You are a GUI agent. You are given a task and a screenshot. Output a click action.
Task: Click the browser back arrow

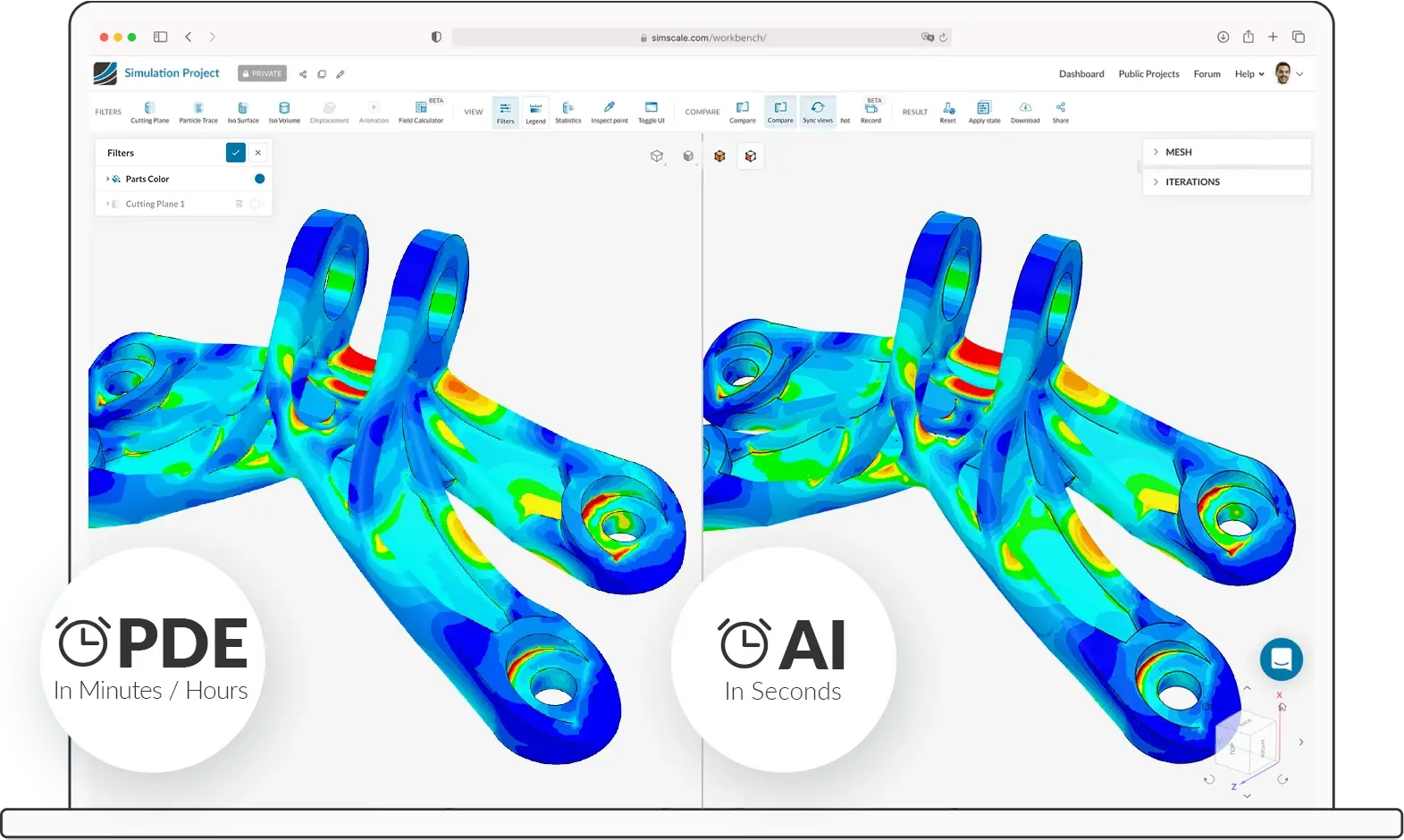click(189, 37)
